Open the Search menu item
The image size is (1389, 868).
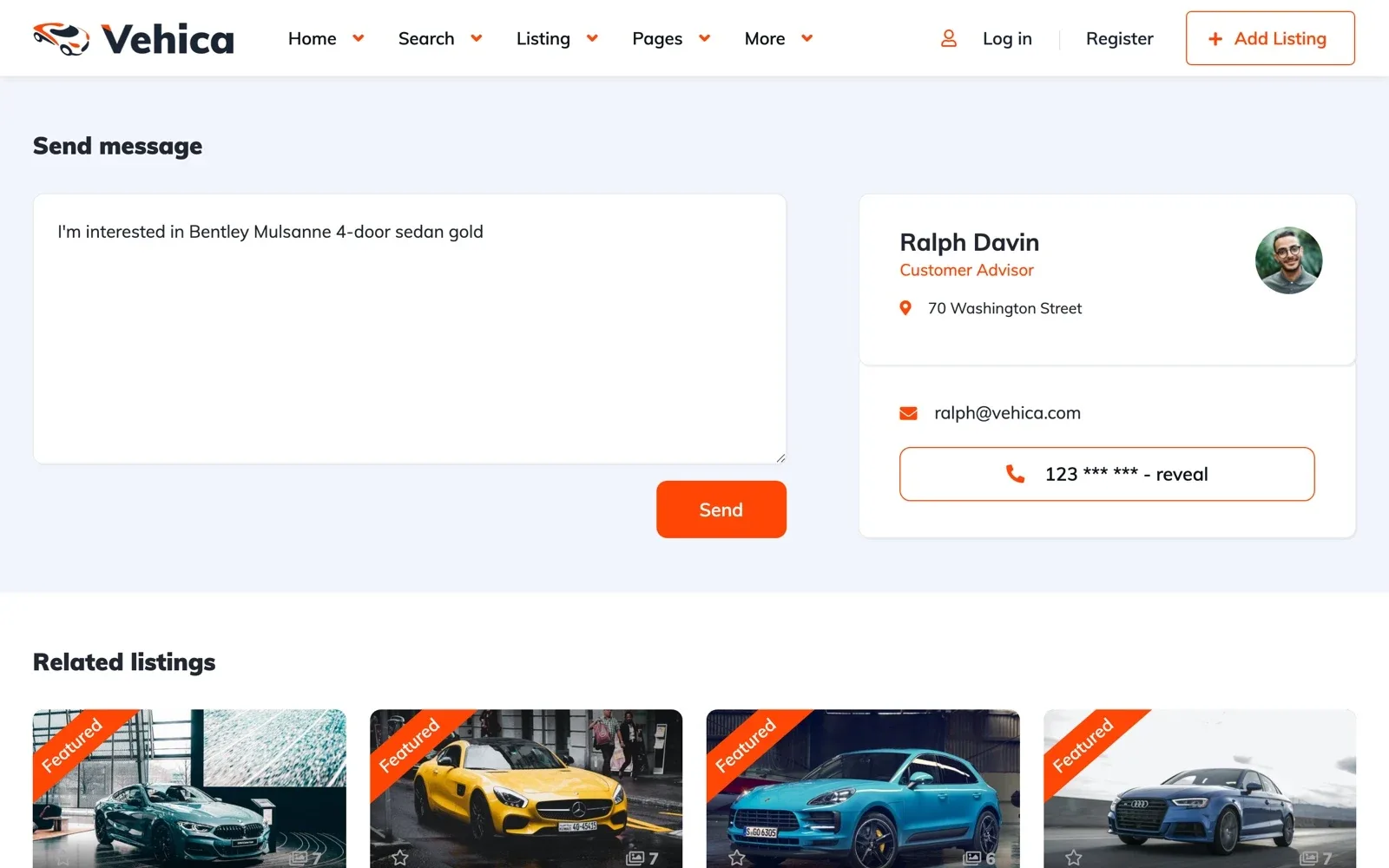point(426,38)
